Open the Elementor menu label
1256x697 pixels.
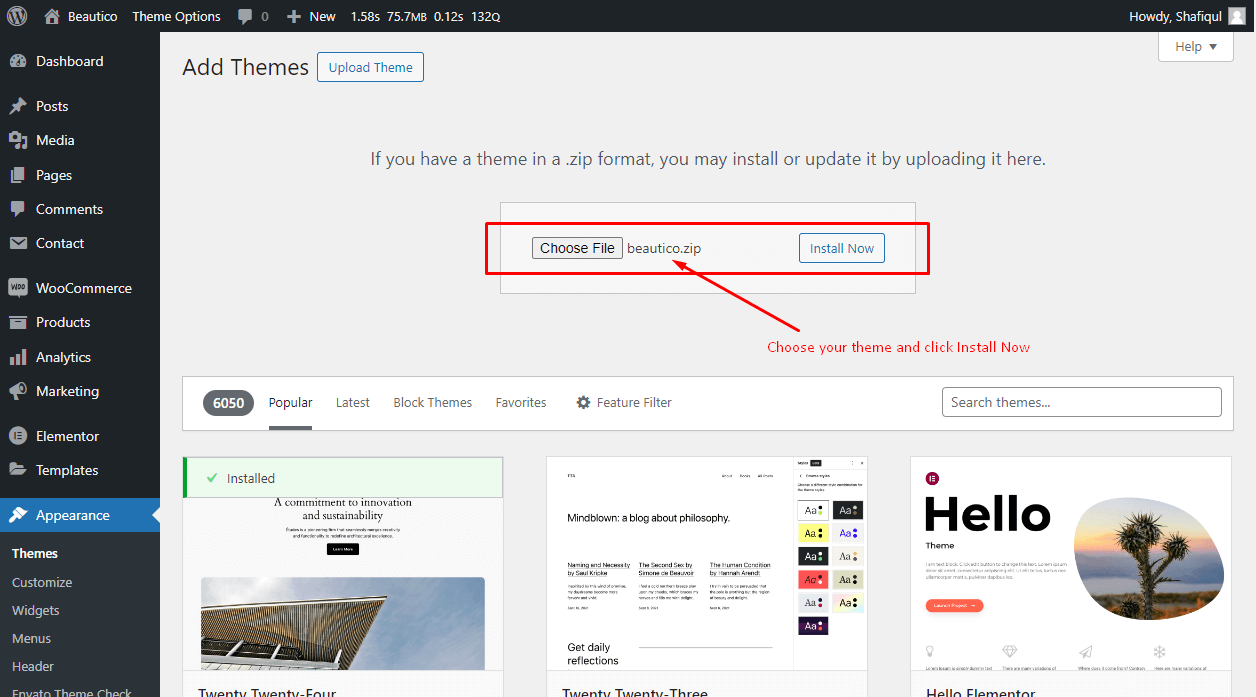tap(67, 436)
